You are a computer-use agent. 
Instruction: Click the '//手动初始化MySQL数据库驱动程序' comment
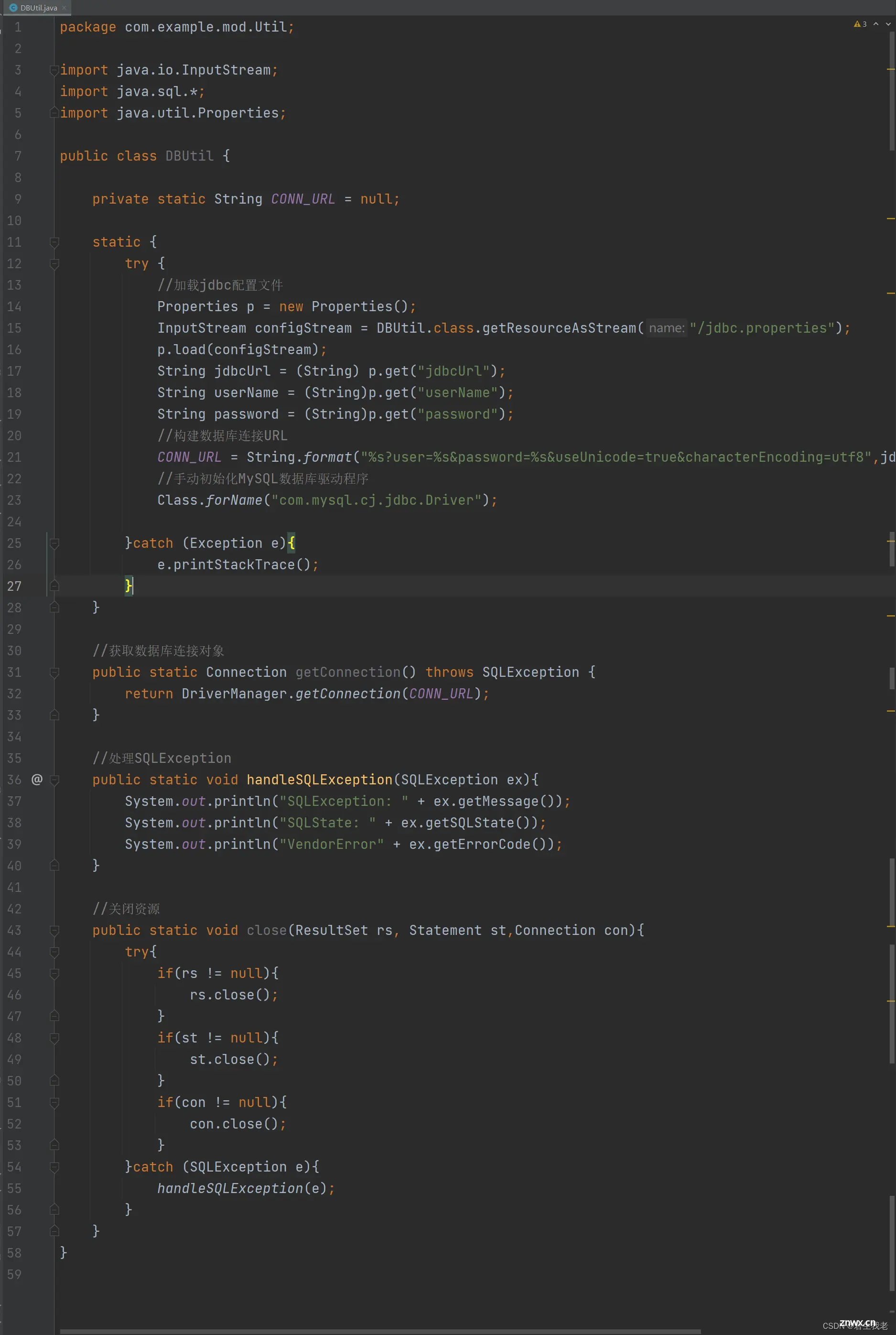coord(263,479)
